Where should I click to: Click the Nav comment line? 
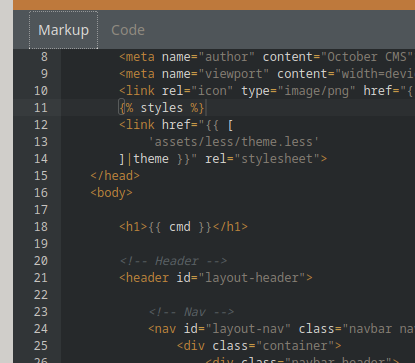pyautogui.click(x=191, y=312)
